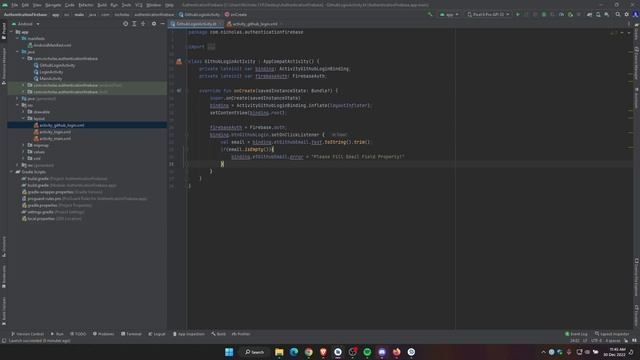Switch to GithubLoginActivity.kt editor tab

coord(196,24)
